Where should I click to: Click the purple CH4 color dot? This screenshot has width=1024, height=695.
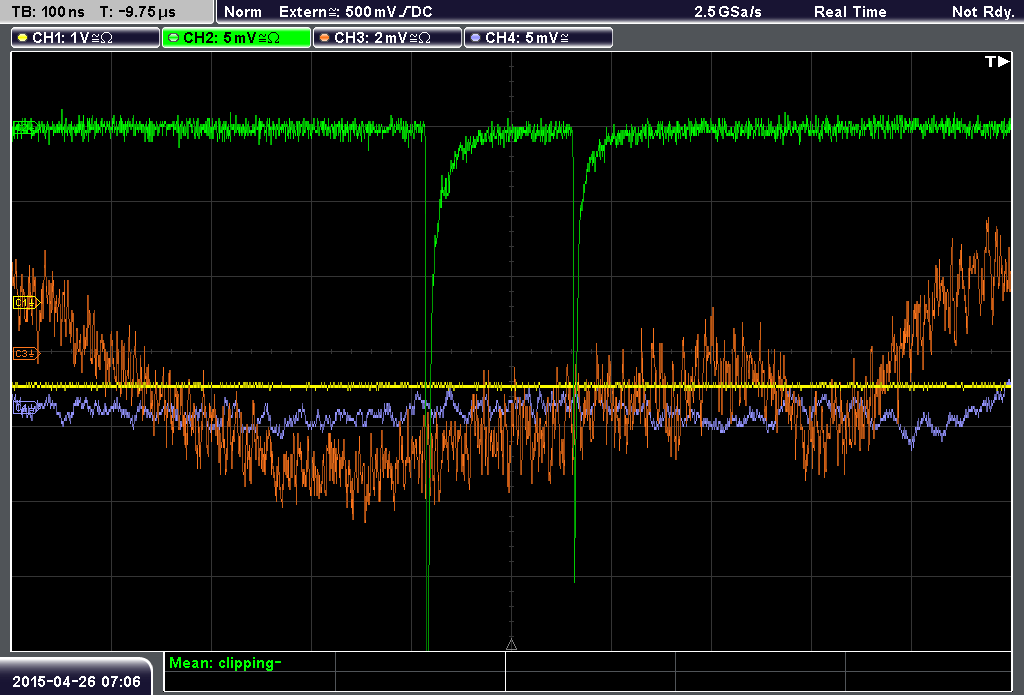point(475,38)
